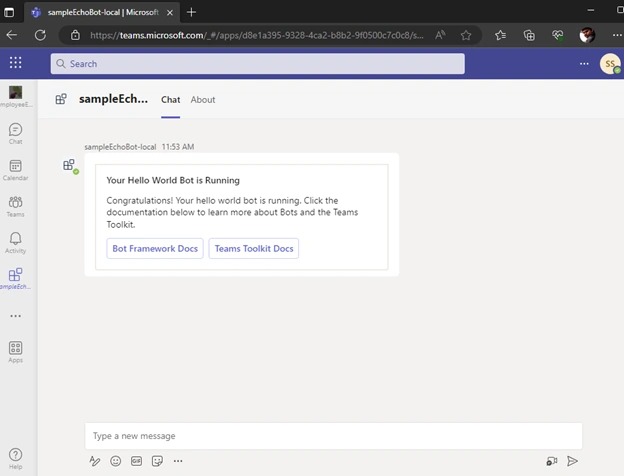Send the message with the send arrow
The height and width of the screenshot is (476, 624).
572,461
